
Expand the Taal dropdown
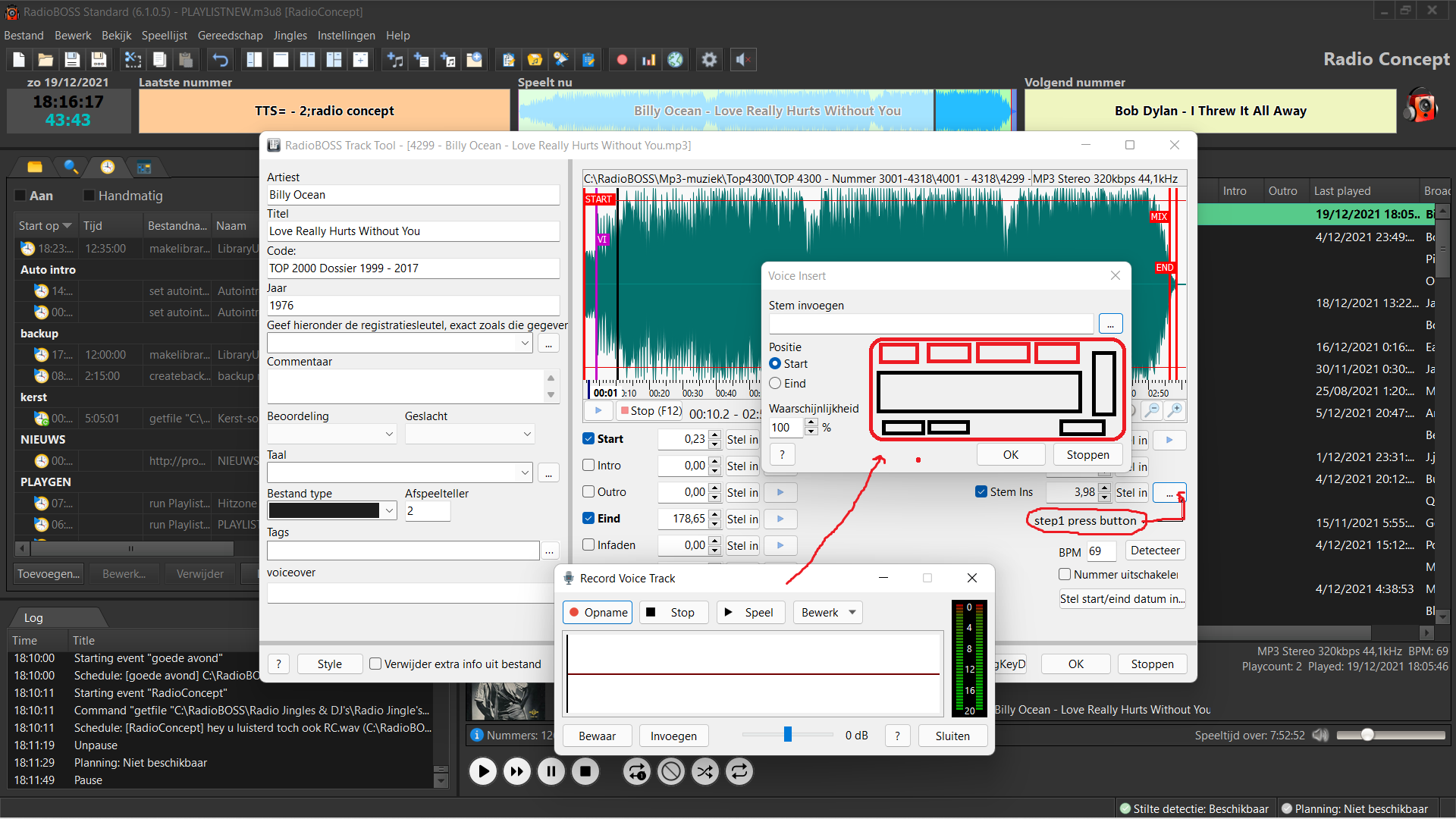525,472
